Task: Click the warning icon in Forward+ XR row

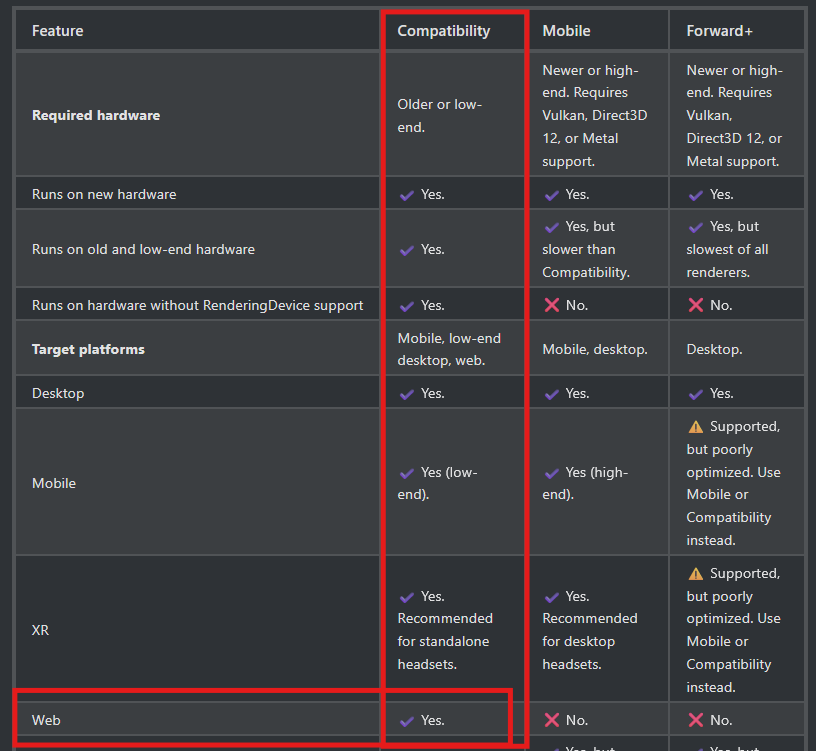Action: [696, 574]
